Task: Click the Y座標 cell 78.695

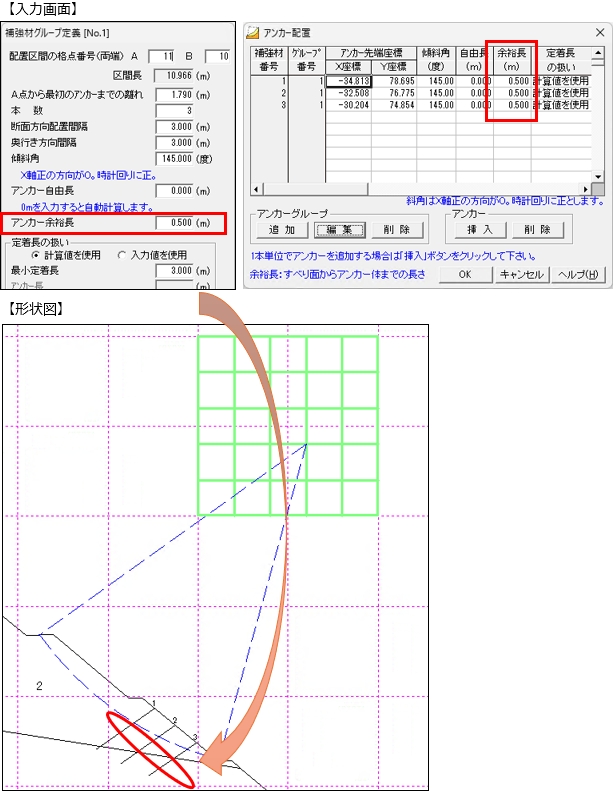Action: pyautogui.click(x=394, y=81)
